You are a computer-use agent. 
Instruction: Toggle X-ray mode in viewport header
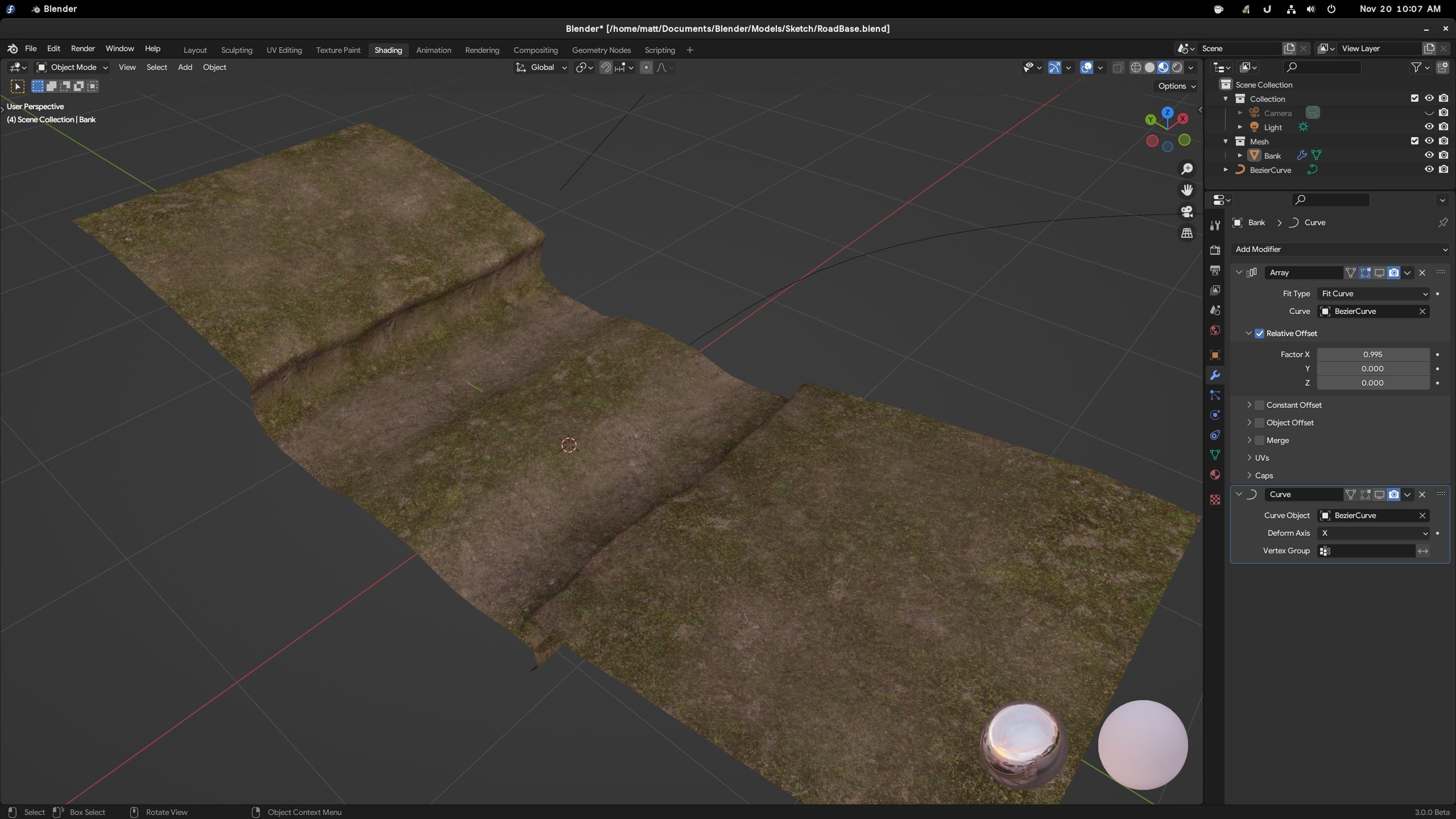click(x=1118, y=67)
